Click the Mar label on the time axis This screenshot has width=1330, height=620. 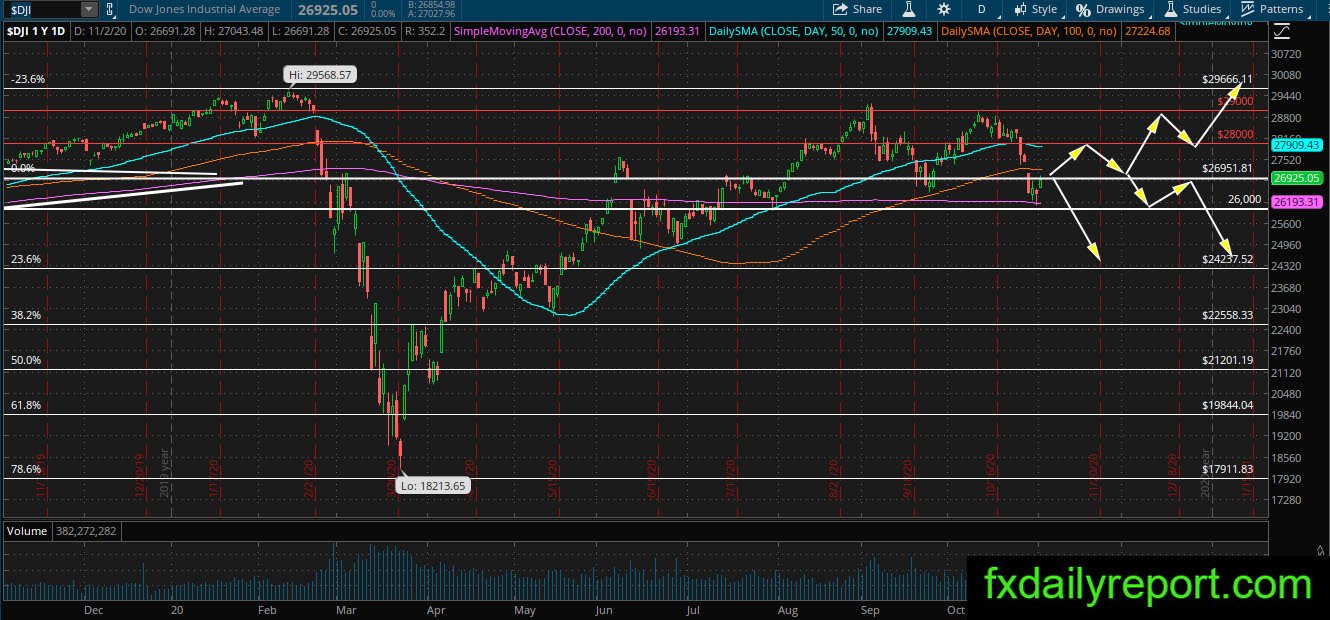pyautogui.click(x=347, y=608)
